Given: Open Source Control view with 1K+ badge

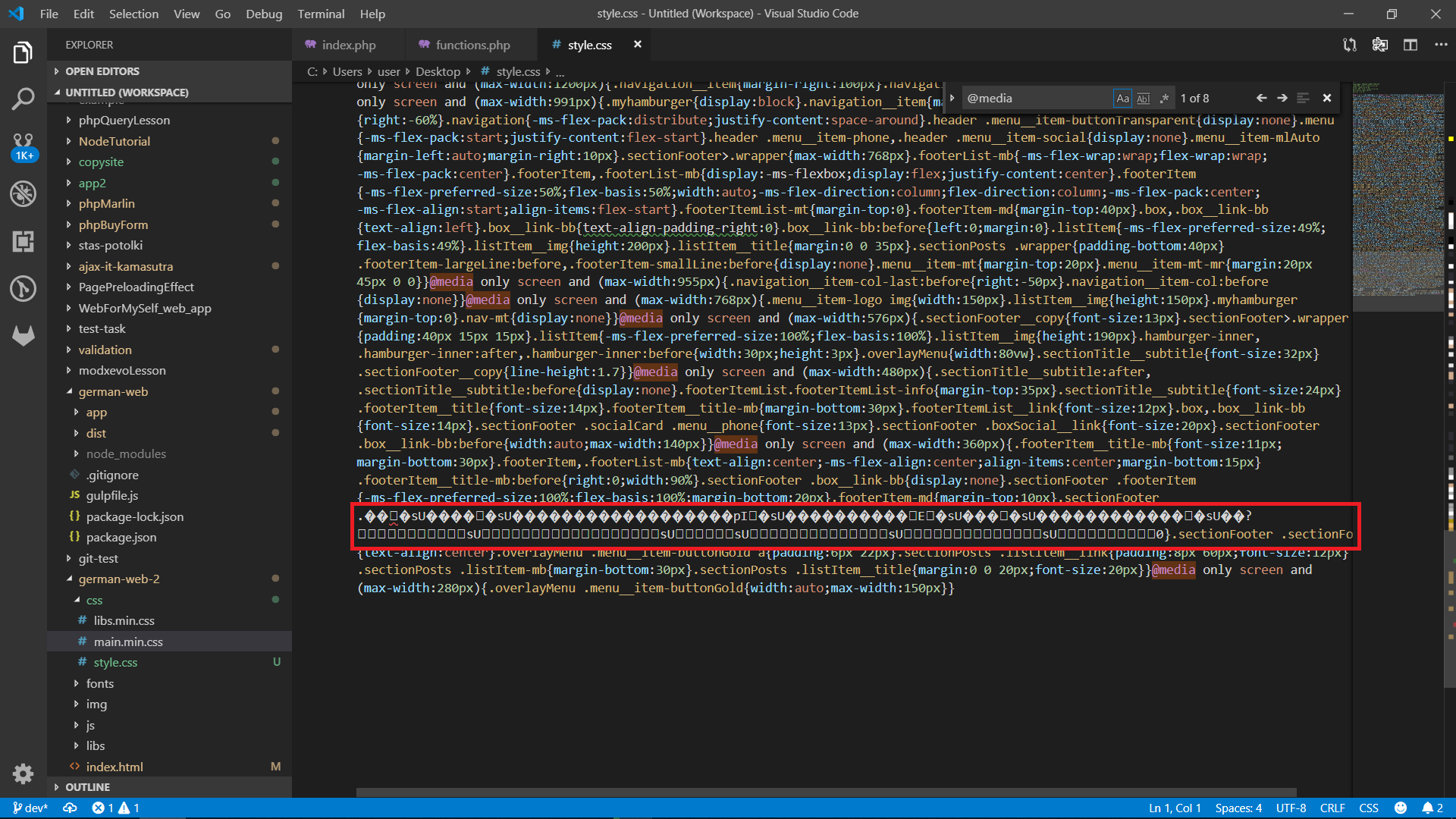Looking at the screenshot, I should [23, 146].
